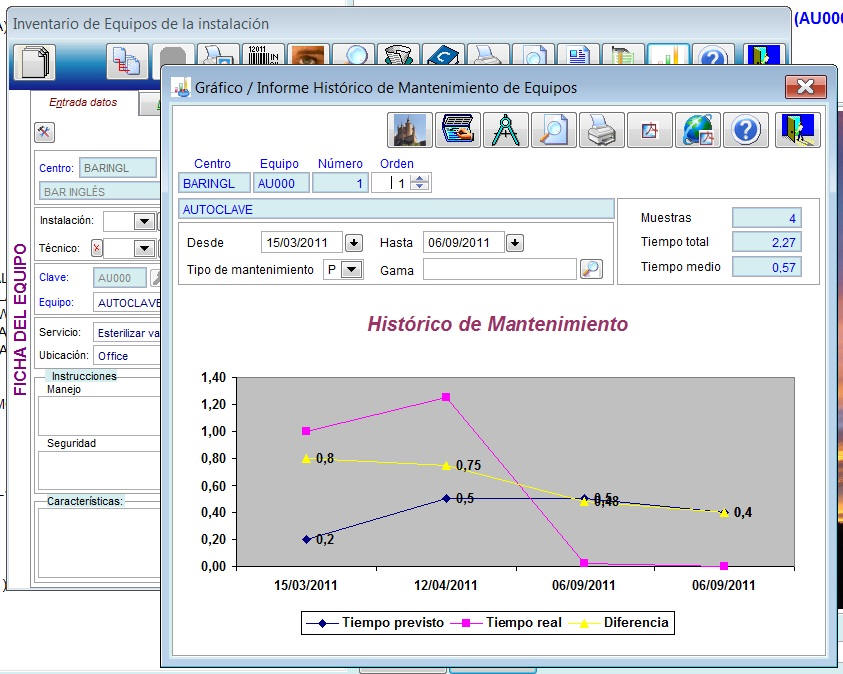Click the Manejo instructions text box
This screenshot has height=674, width=843.
pyautogui.click(x=99, y=415)
